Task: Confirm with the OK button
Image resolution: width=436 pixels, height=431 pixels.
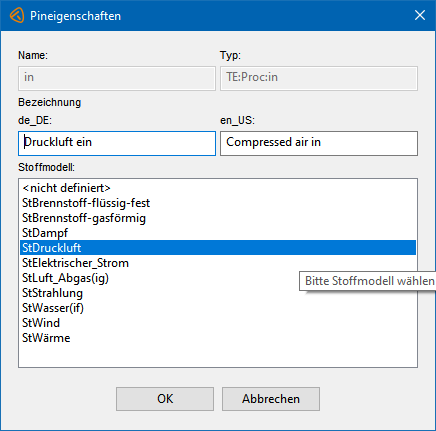Action: pos(165,399)
